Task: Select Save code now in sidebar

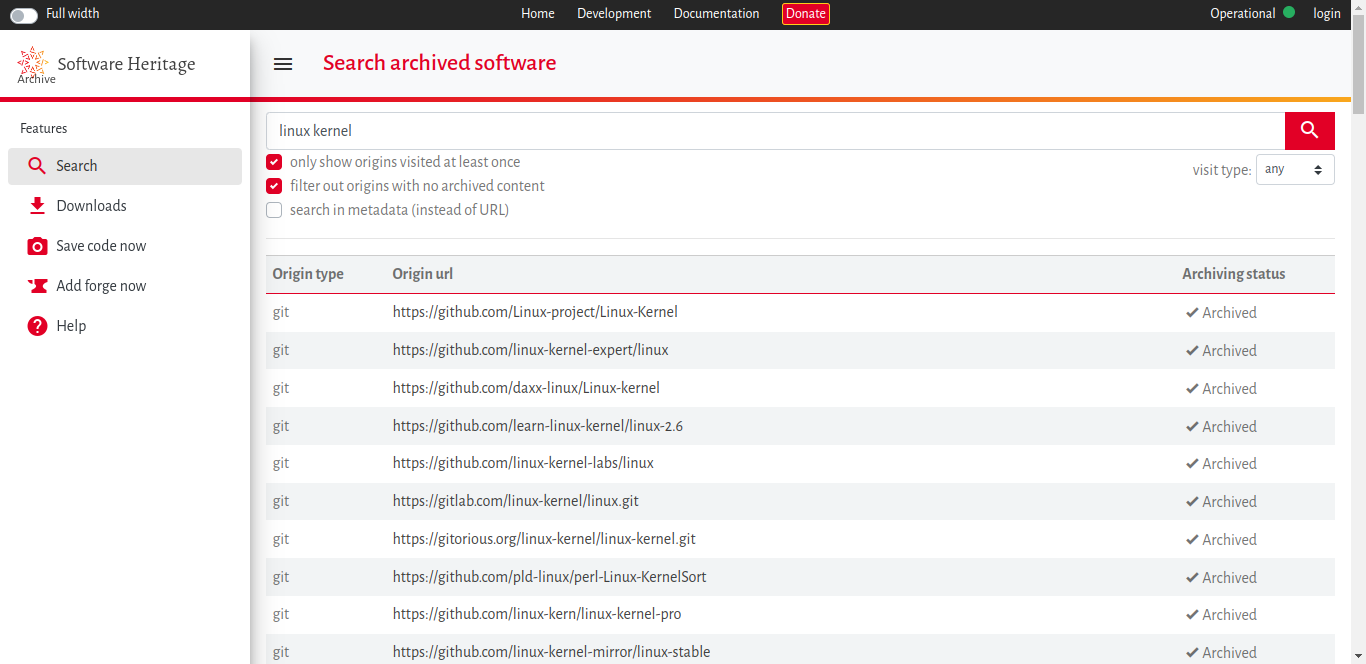Action: tap(125, 246)
